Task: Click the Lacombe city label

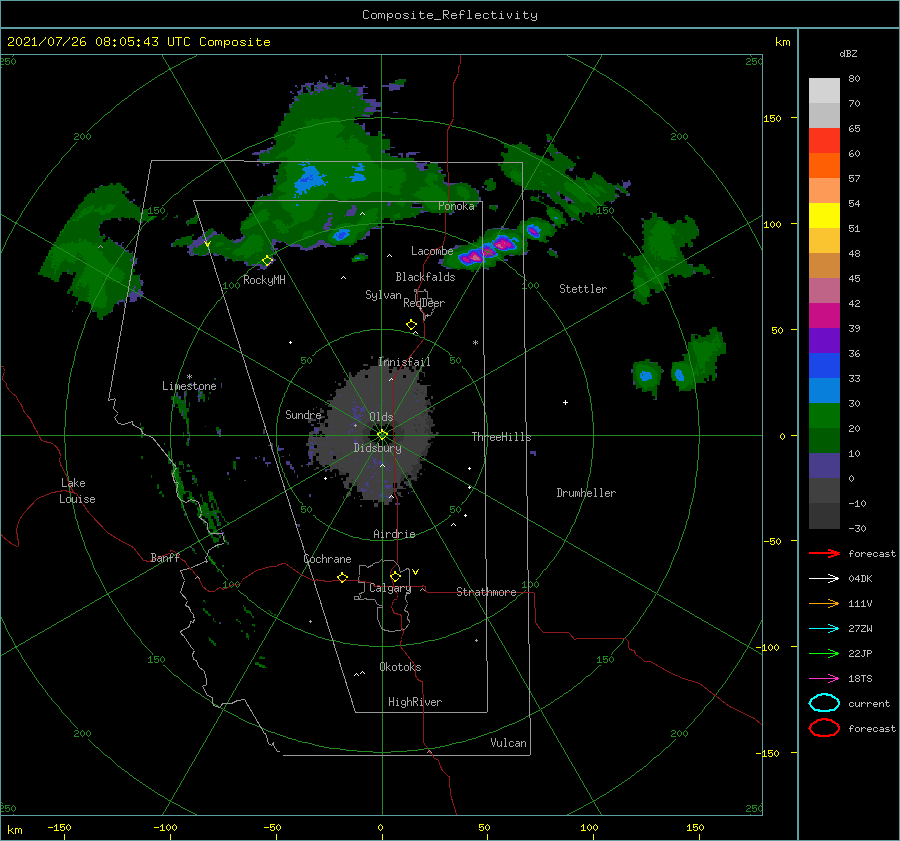Action: coord(432,251)
